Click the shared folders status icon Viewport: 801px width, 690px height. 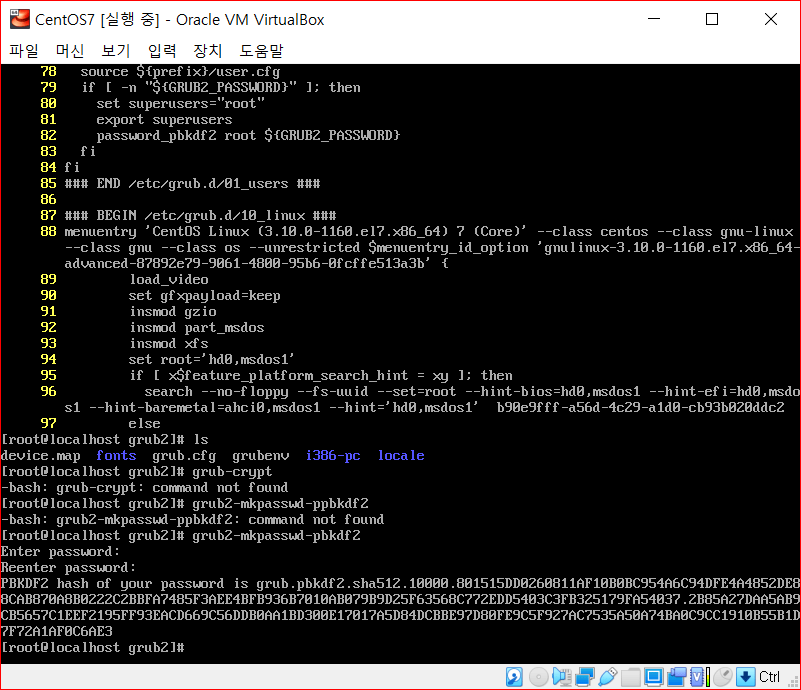(x=630, y=677)
